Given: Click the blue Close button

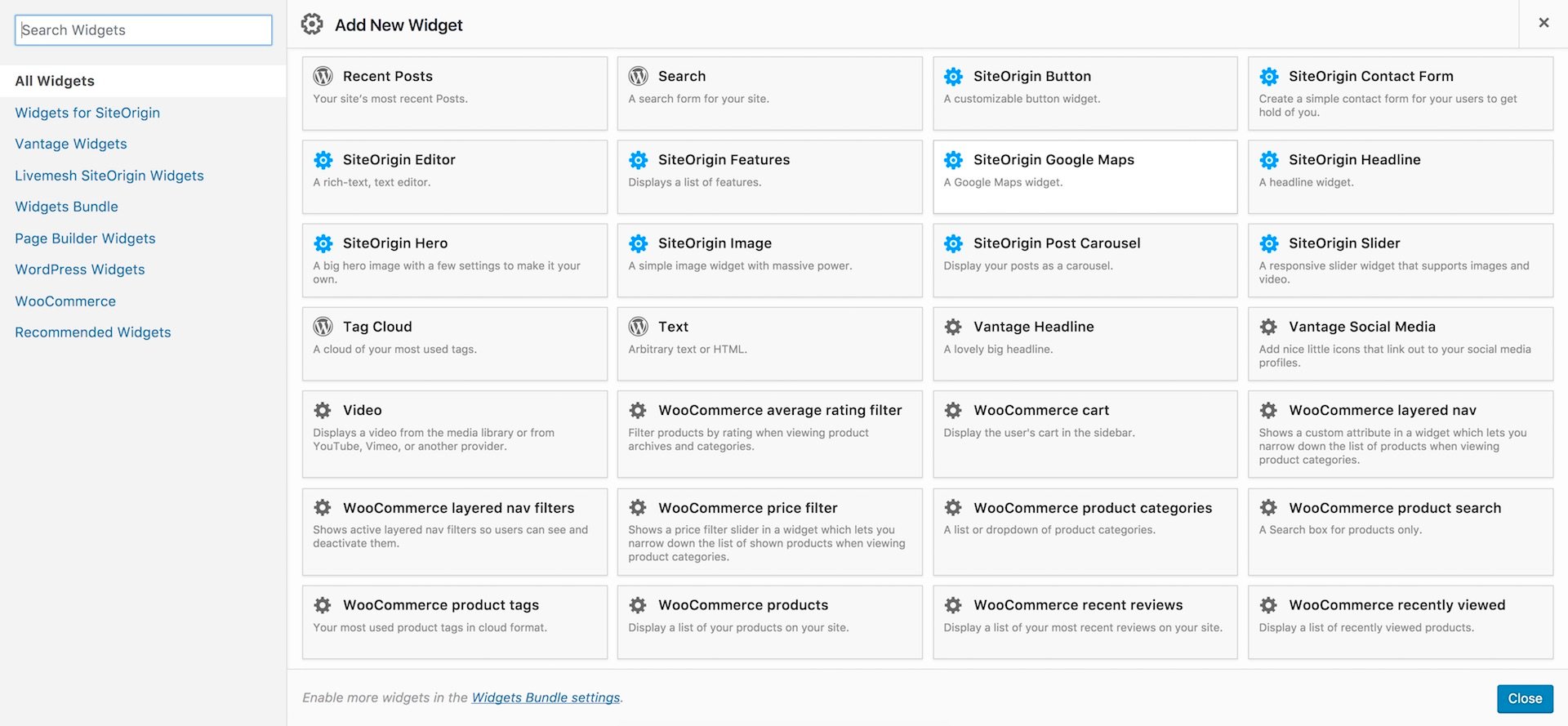Looking at the screenshot, I should (1525, 698).
